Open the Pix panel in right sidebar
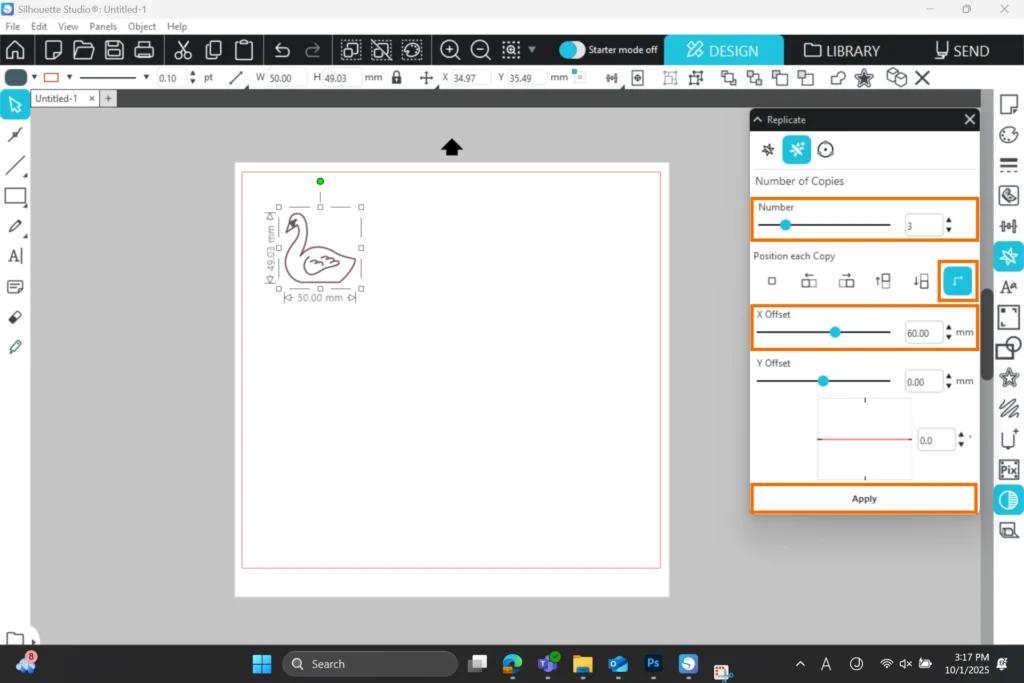 (x=1009, y=469)
